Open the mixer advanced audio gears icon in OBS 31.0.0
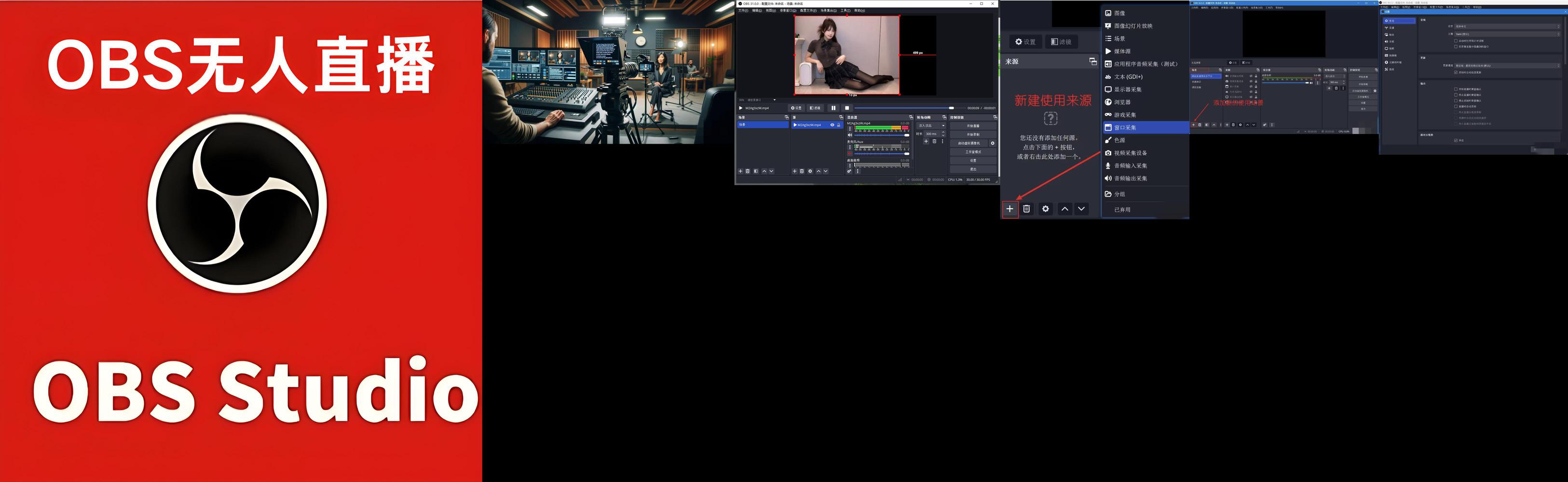 tap(850, 172)
